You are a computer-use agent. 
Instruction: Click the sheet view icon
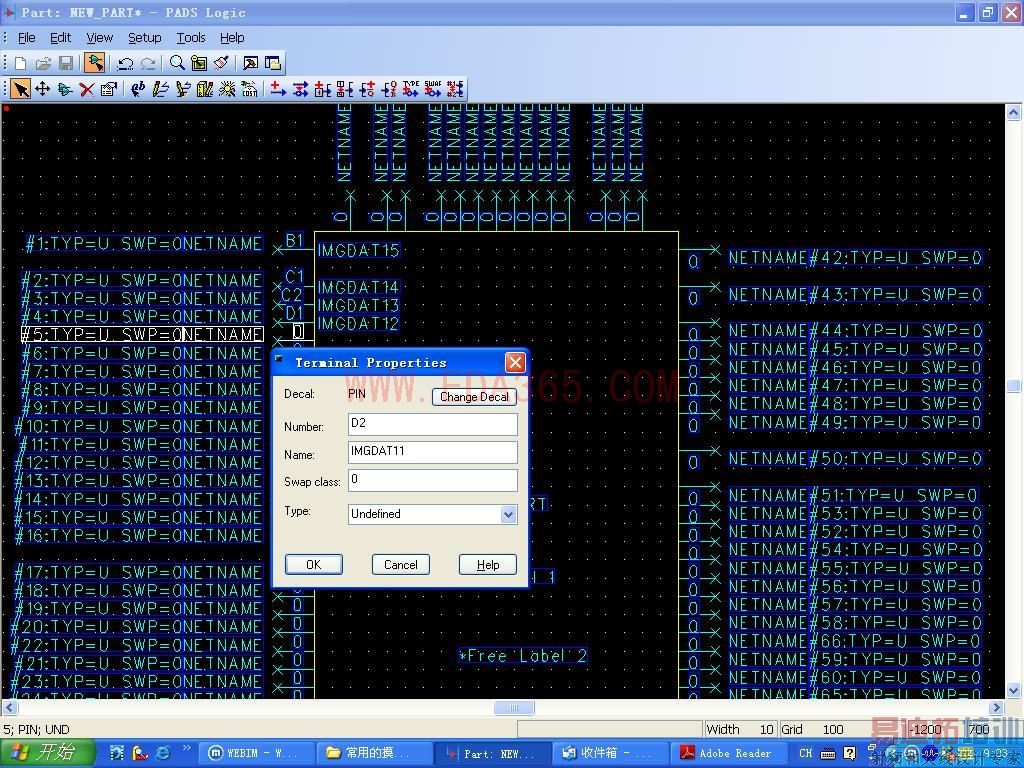tap(199, 63)
